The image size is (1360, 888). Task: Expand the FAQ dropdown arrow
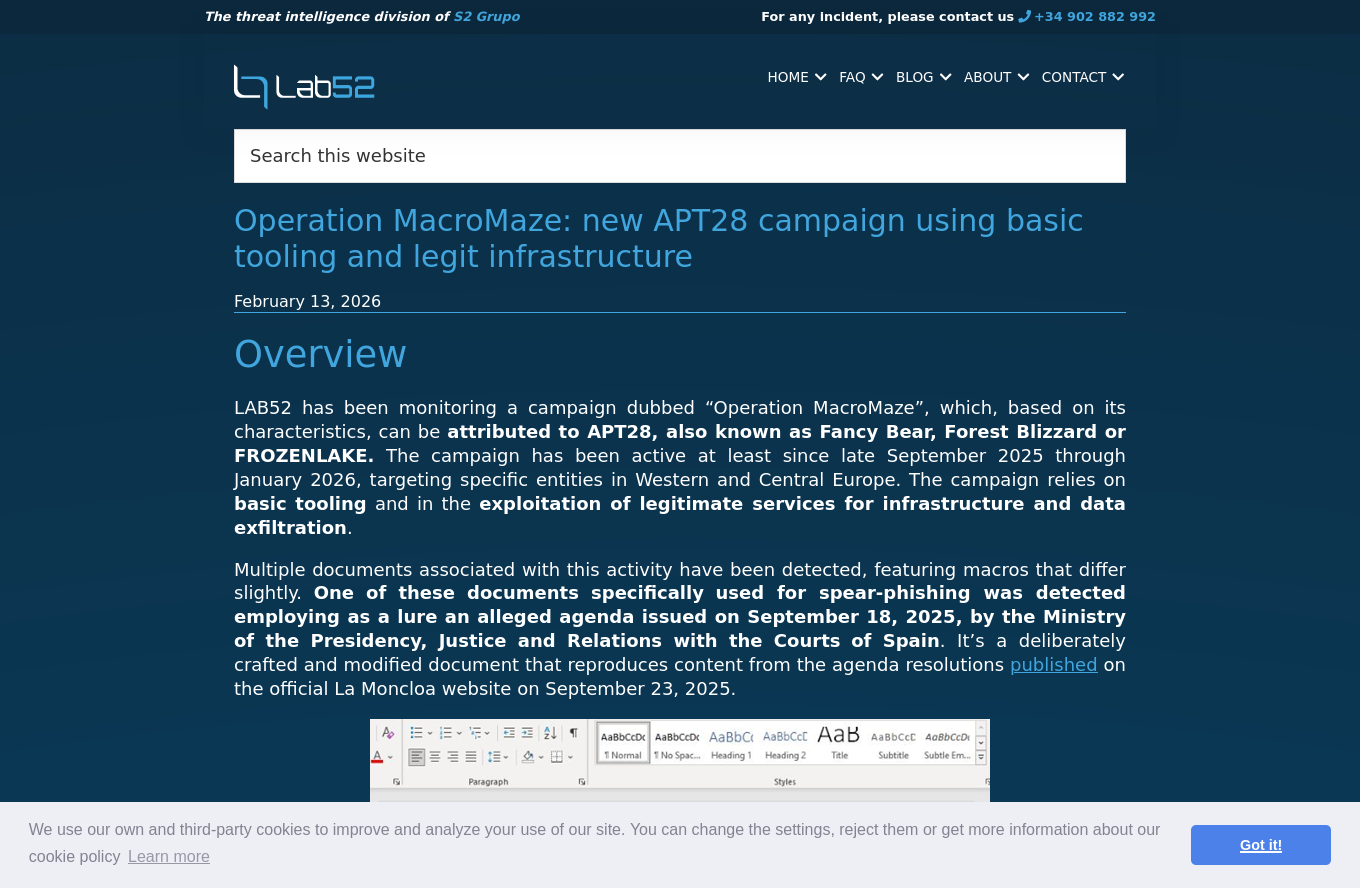pos(877,77)
